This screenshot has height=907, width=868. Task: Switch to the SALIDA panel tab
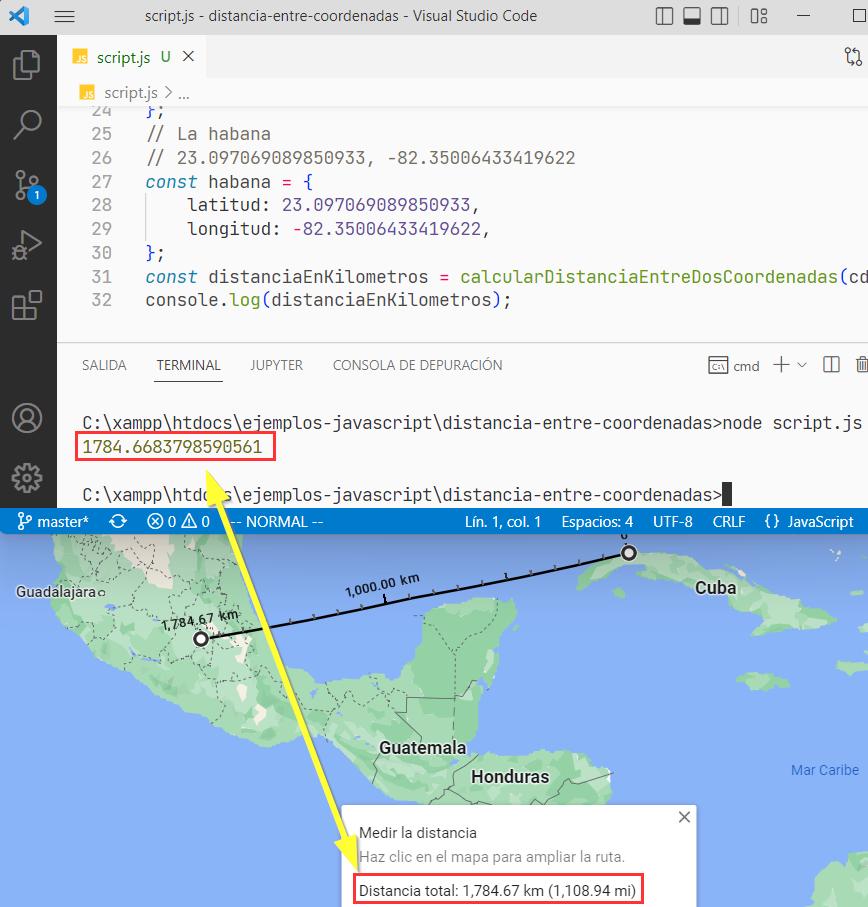104,365
